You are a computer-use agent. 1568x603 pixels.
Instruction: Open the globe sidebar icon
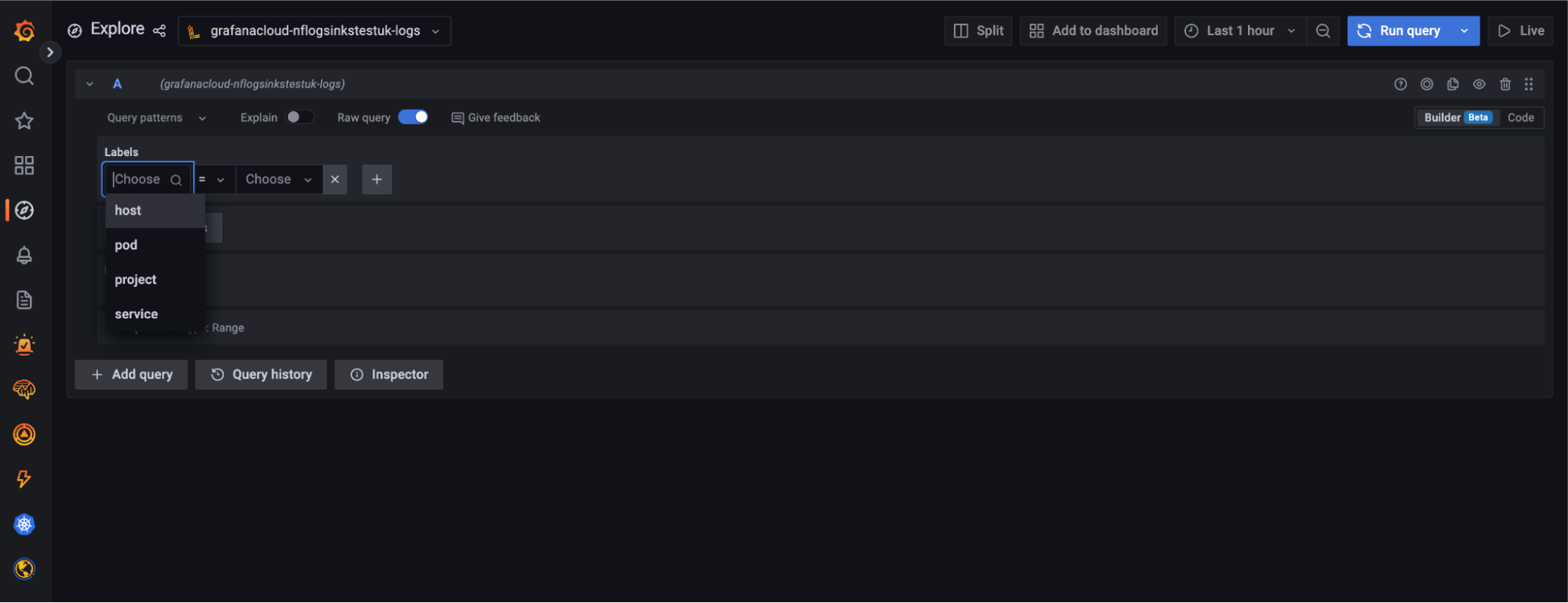click(24, 568)
